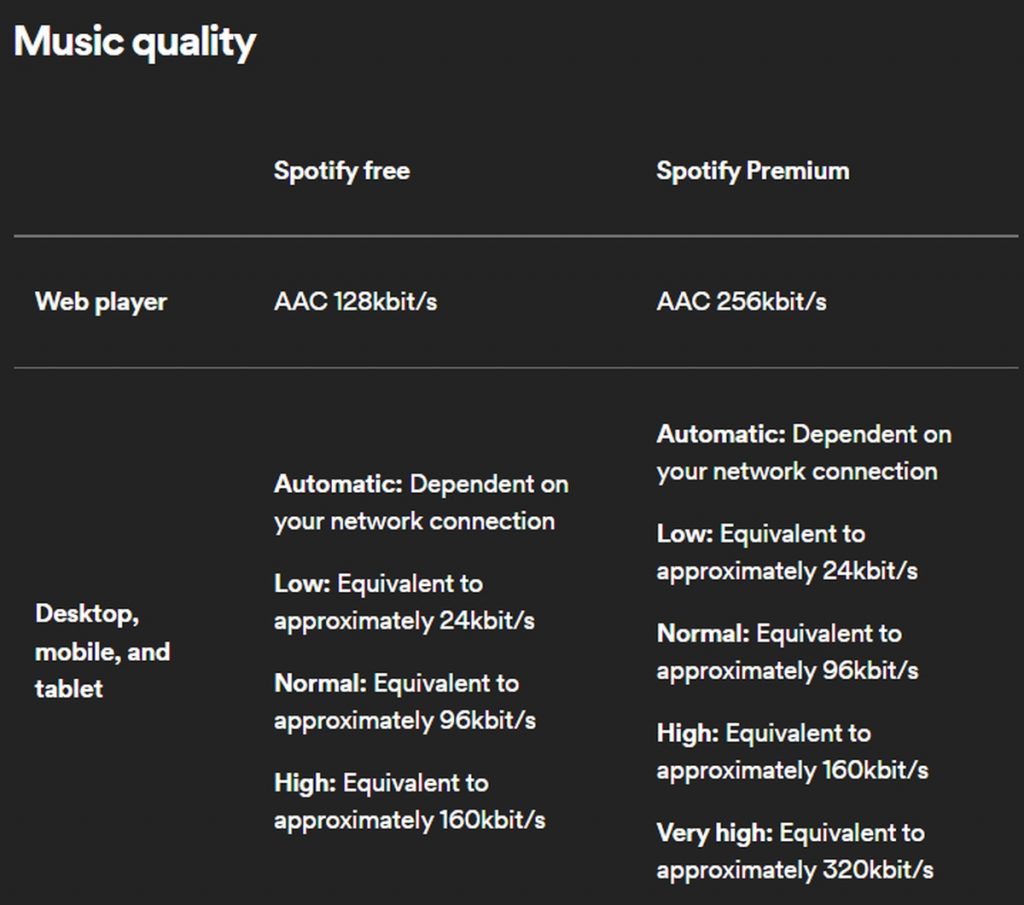Click Normal quality entry in Spotify Premium column
This screenshot has width=1024, height=905.
coord(787,652)
